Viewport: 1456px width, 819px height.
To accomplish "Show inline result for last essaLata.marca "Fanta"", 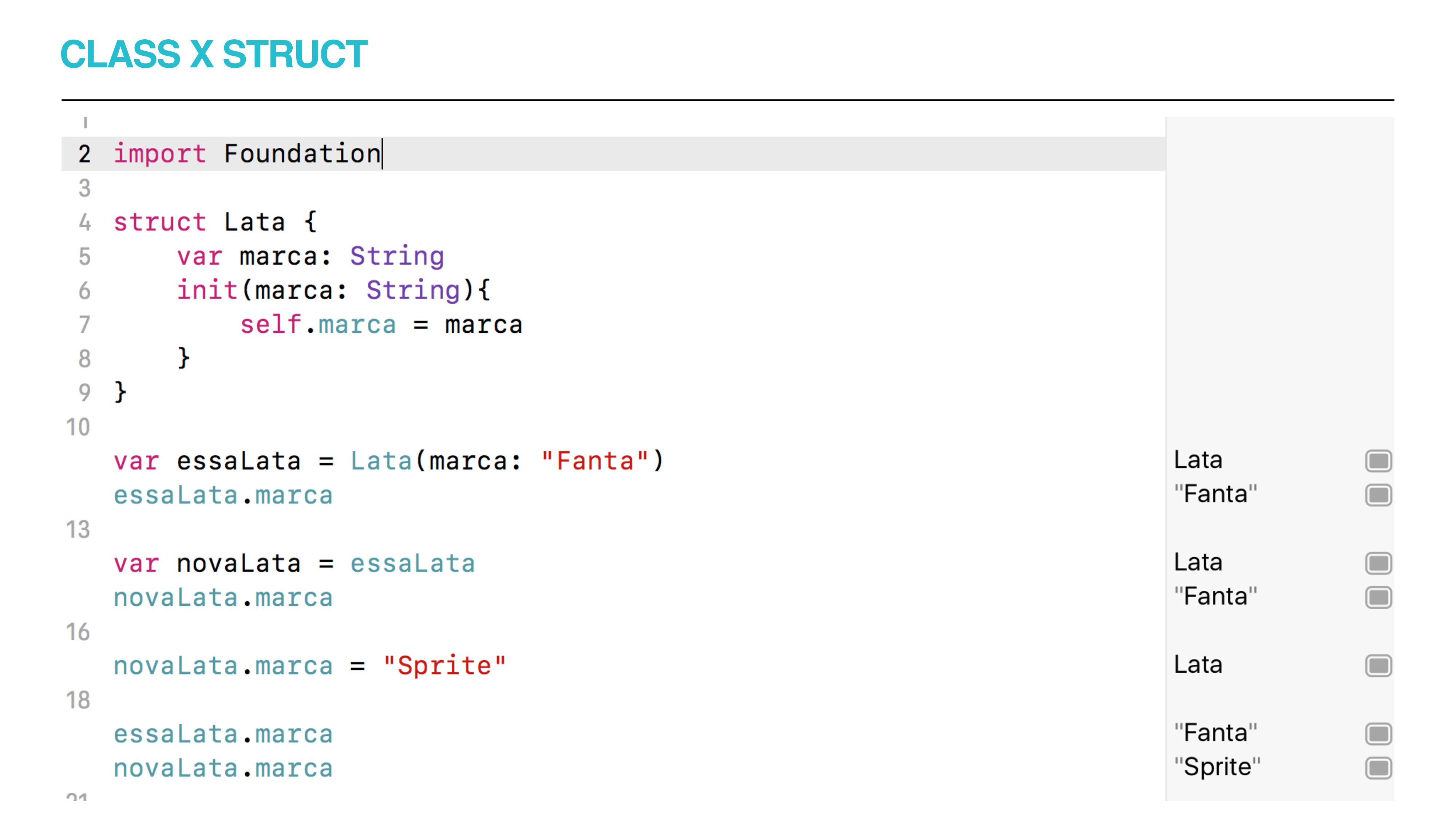I will pyautogui.click(x=1378, y=734).
